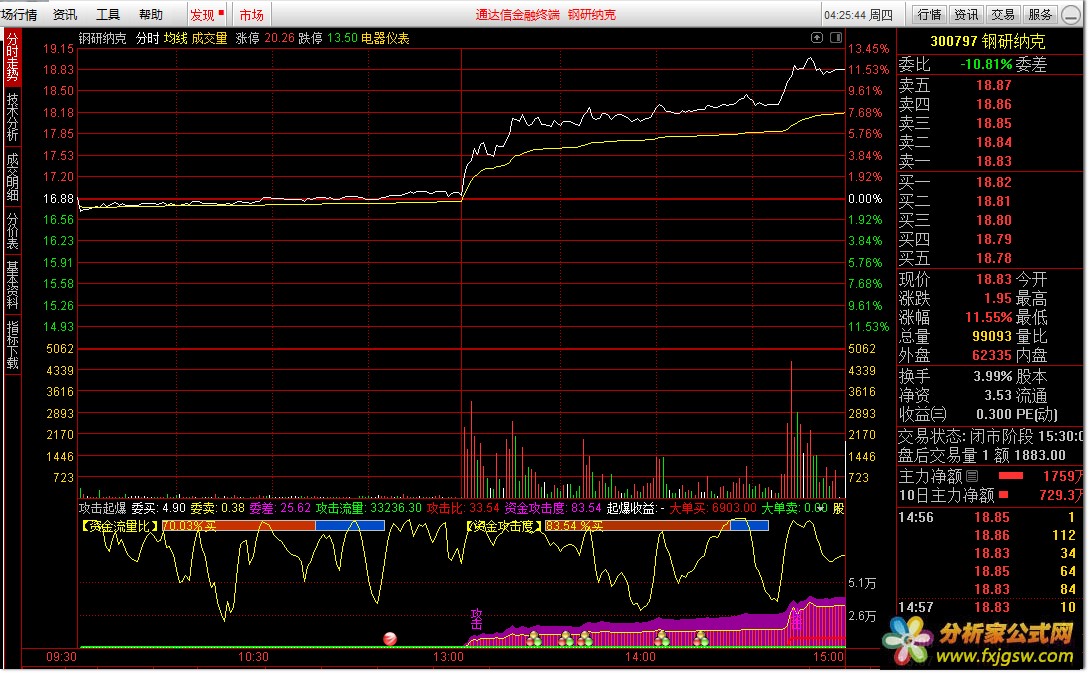Click the 资金流量比 orange-blue bar
Image resolution: width=1090 pixels, height=673 pixels.
(x=273, y=526)
